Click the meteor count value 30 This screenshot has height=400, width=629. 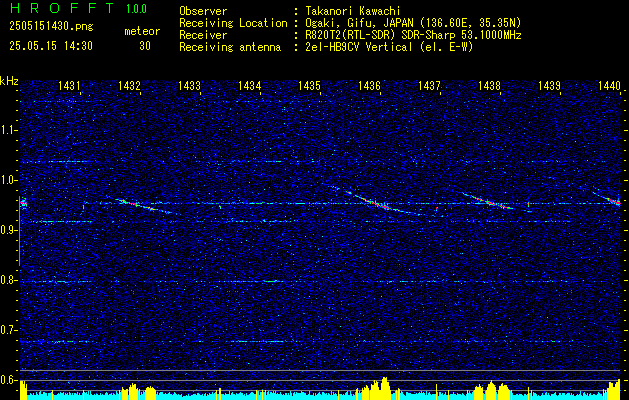145,46
